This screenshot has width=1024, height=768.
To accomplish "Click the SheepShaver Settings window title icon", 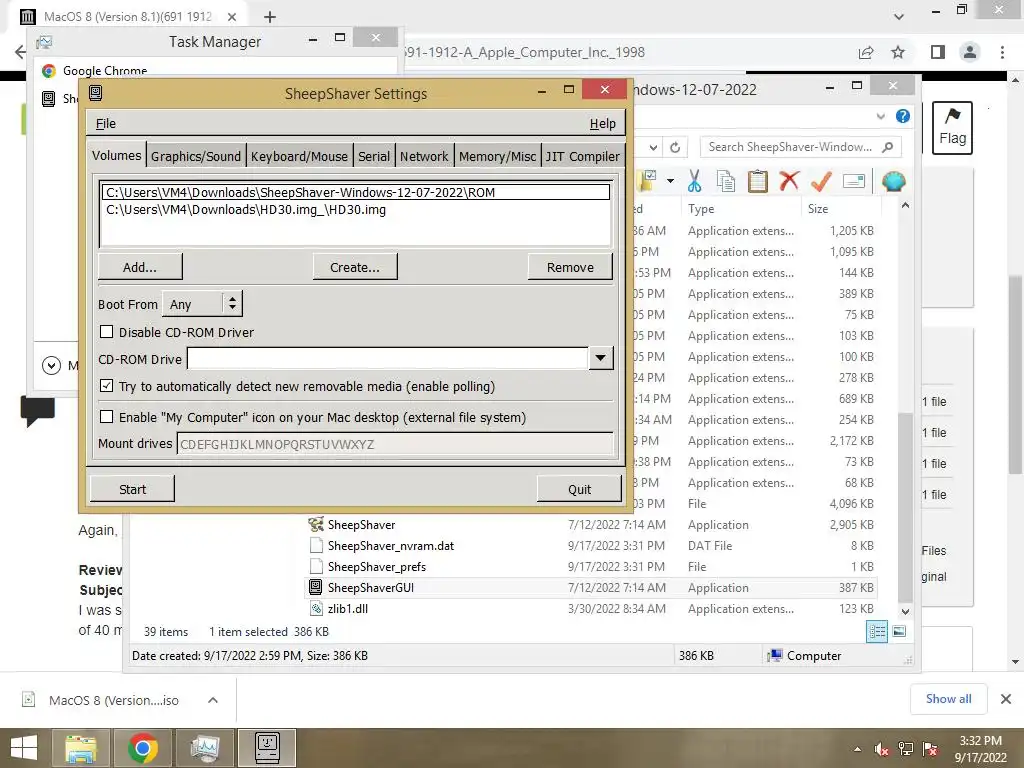I will click(95, 93).
